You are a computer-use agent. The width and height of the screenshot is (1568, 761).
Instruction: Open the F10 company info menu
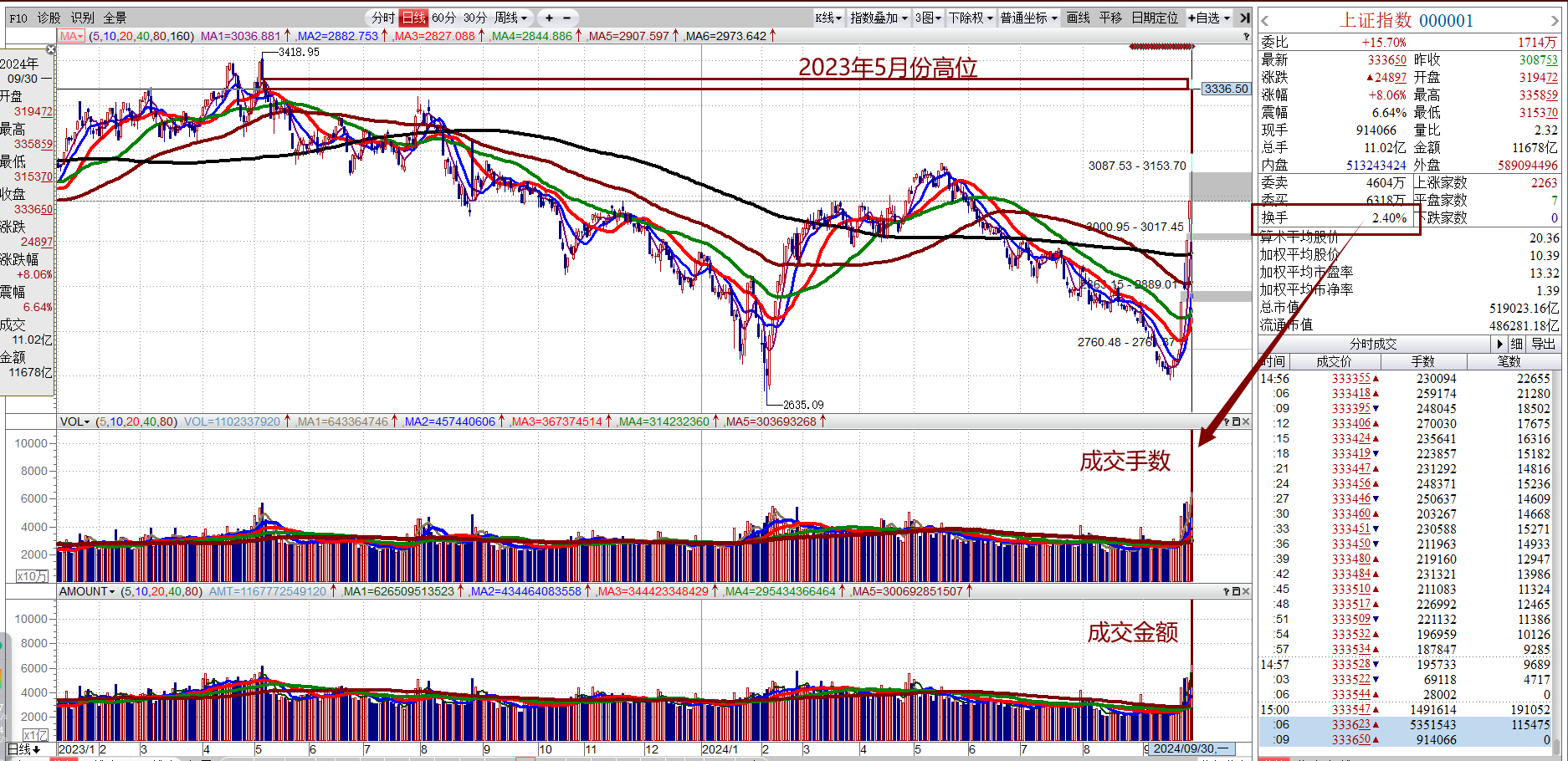(x=18, y=18)
